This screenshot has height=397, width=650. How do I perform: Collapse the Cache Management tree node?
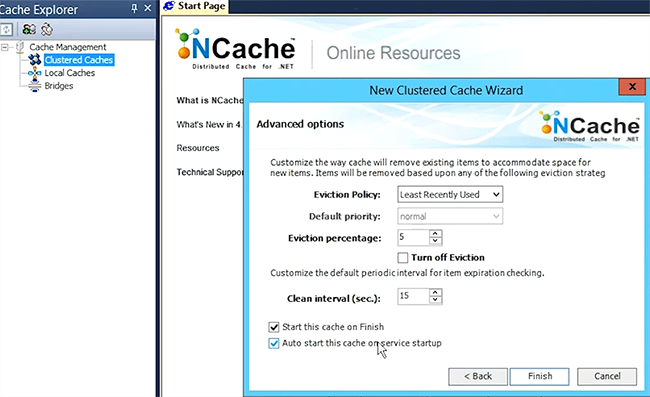coord(5,47)
